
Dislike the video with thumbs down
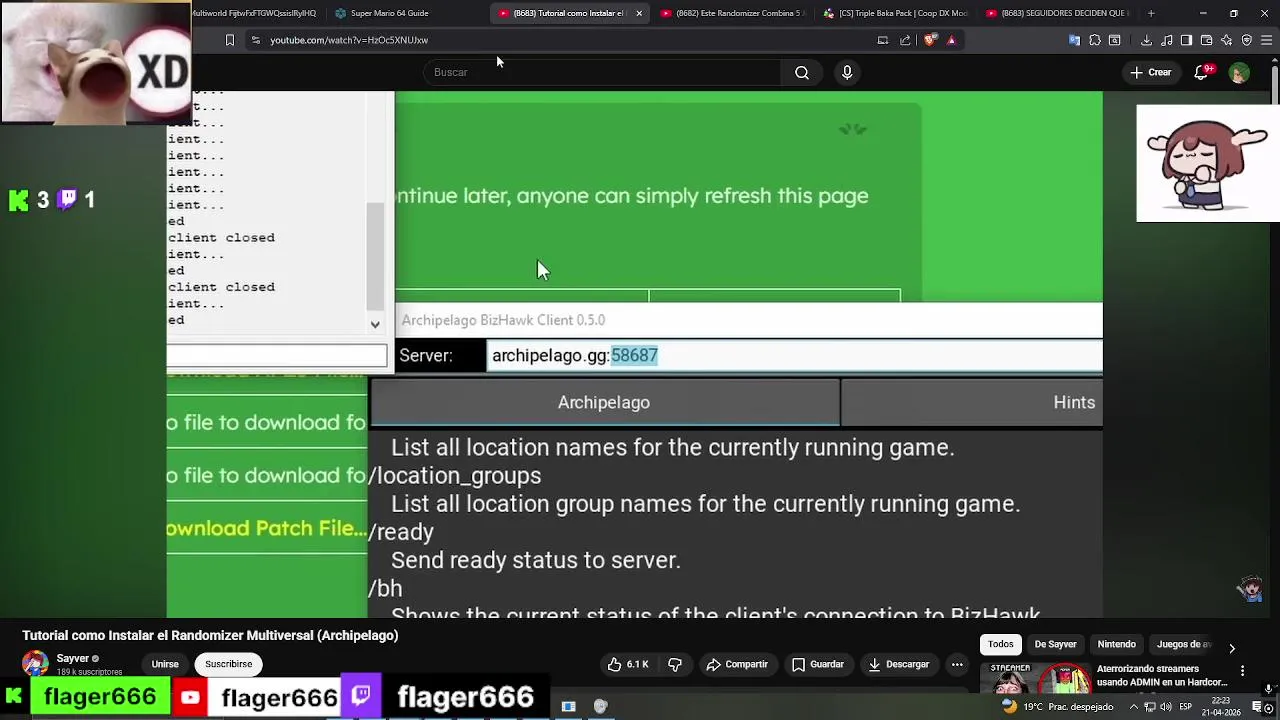pos(675,664)
